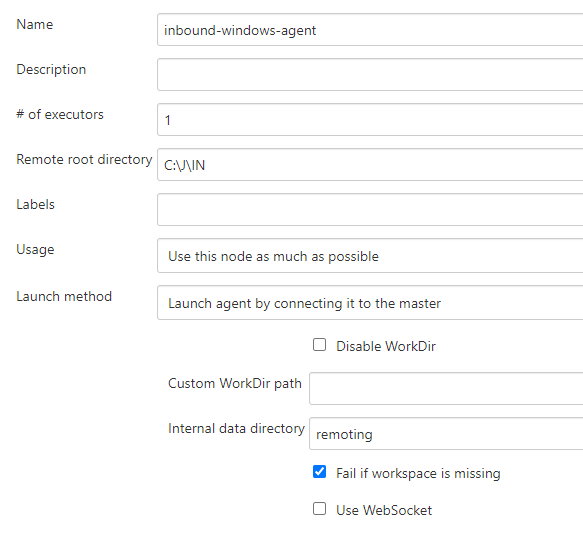Click the Name field containing inbound-windows-agent
The height and width of the screenshot is (550, 583).
point(370,30)
